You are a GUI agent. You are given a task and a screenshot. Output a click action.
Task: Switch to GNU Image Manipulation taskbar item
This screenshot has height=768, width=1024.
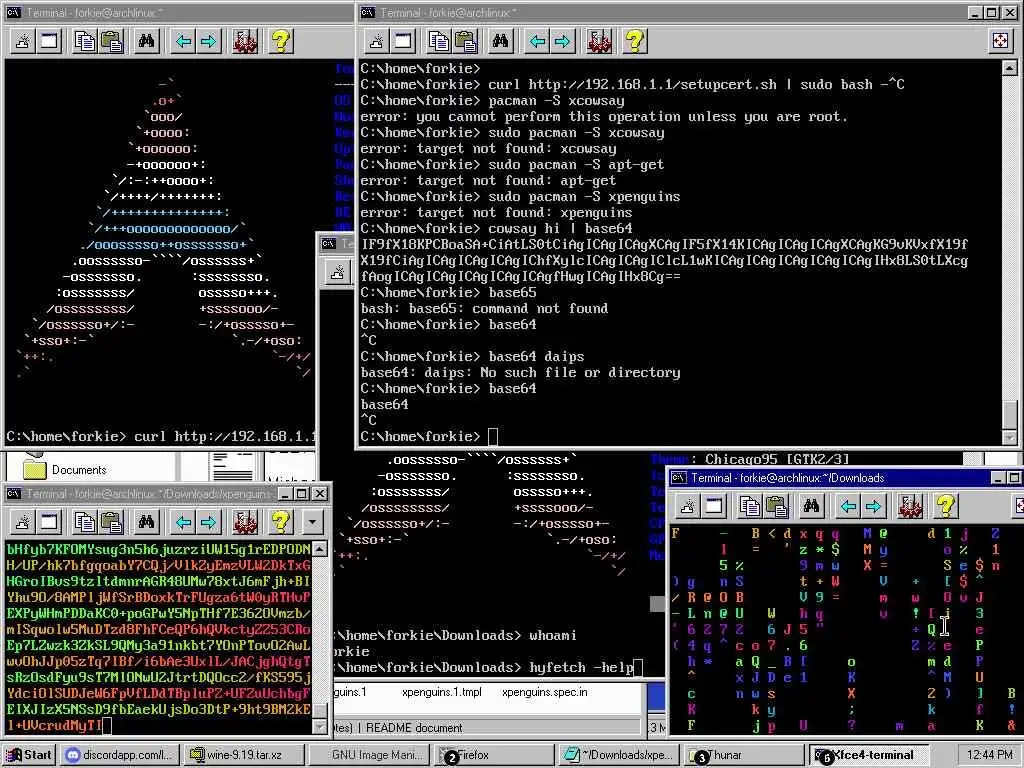[x=368, y=755]
